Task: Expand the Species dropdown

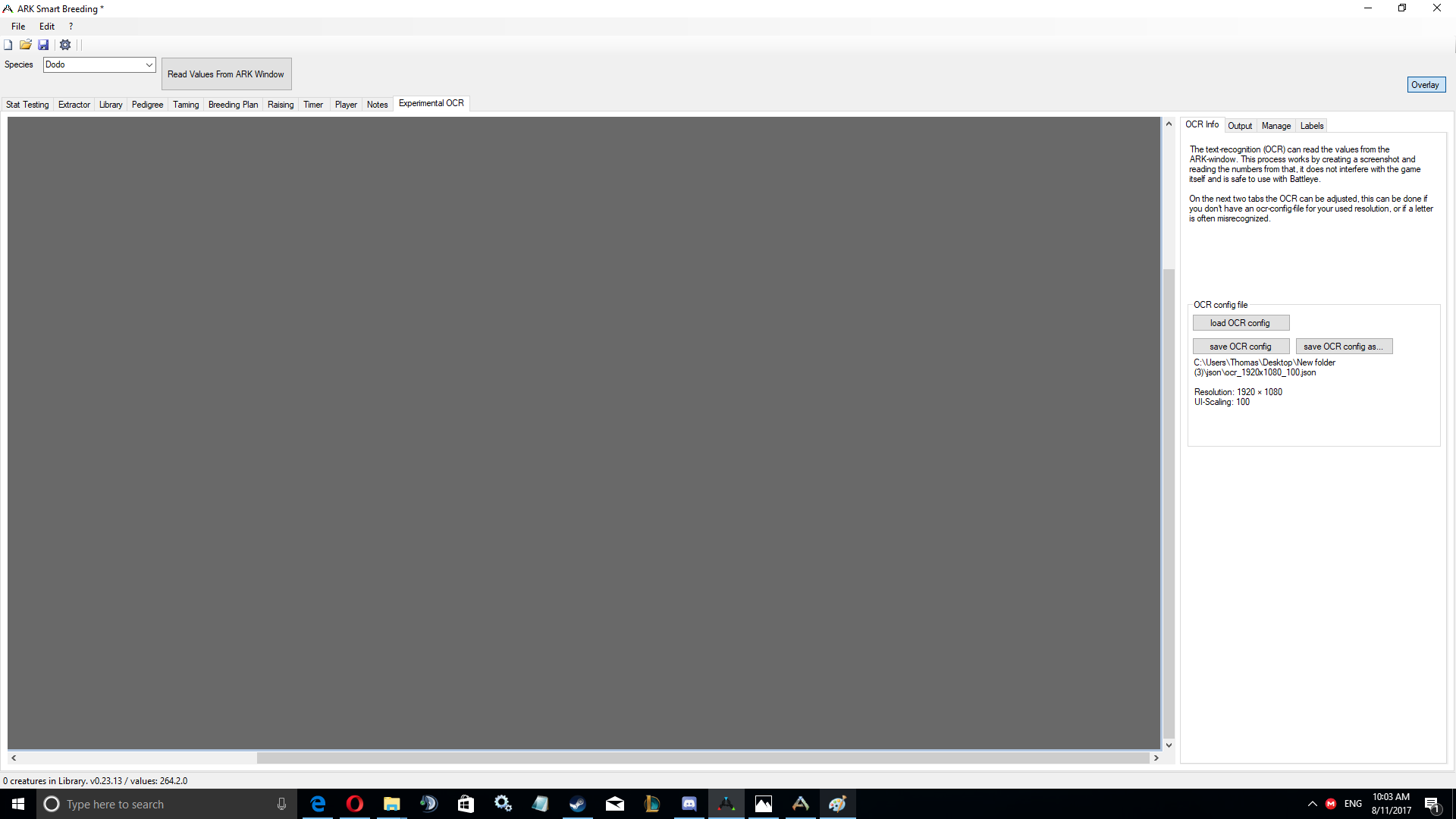Action: [149, 64]
